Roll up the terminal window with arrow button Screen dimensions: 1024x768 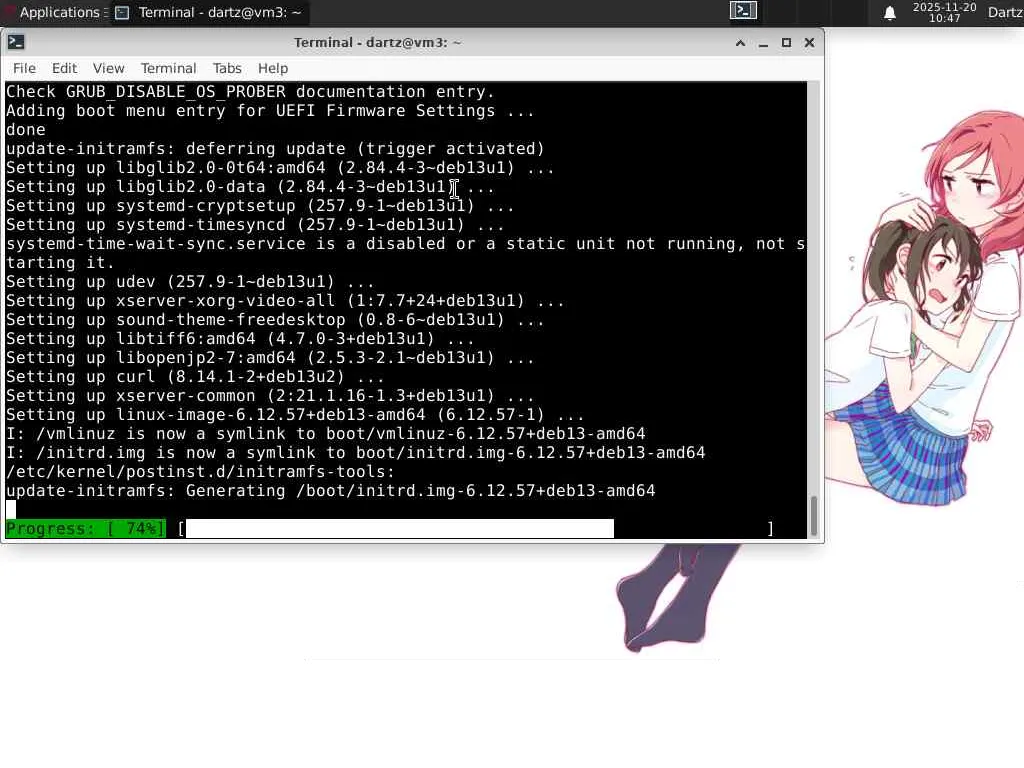[x=740, y=43]
